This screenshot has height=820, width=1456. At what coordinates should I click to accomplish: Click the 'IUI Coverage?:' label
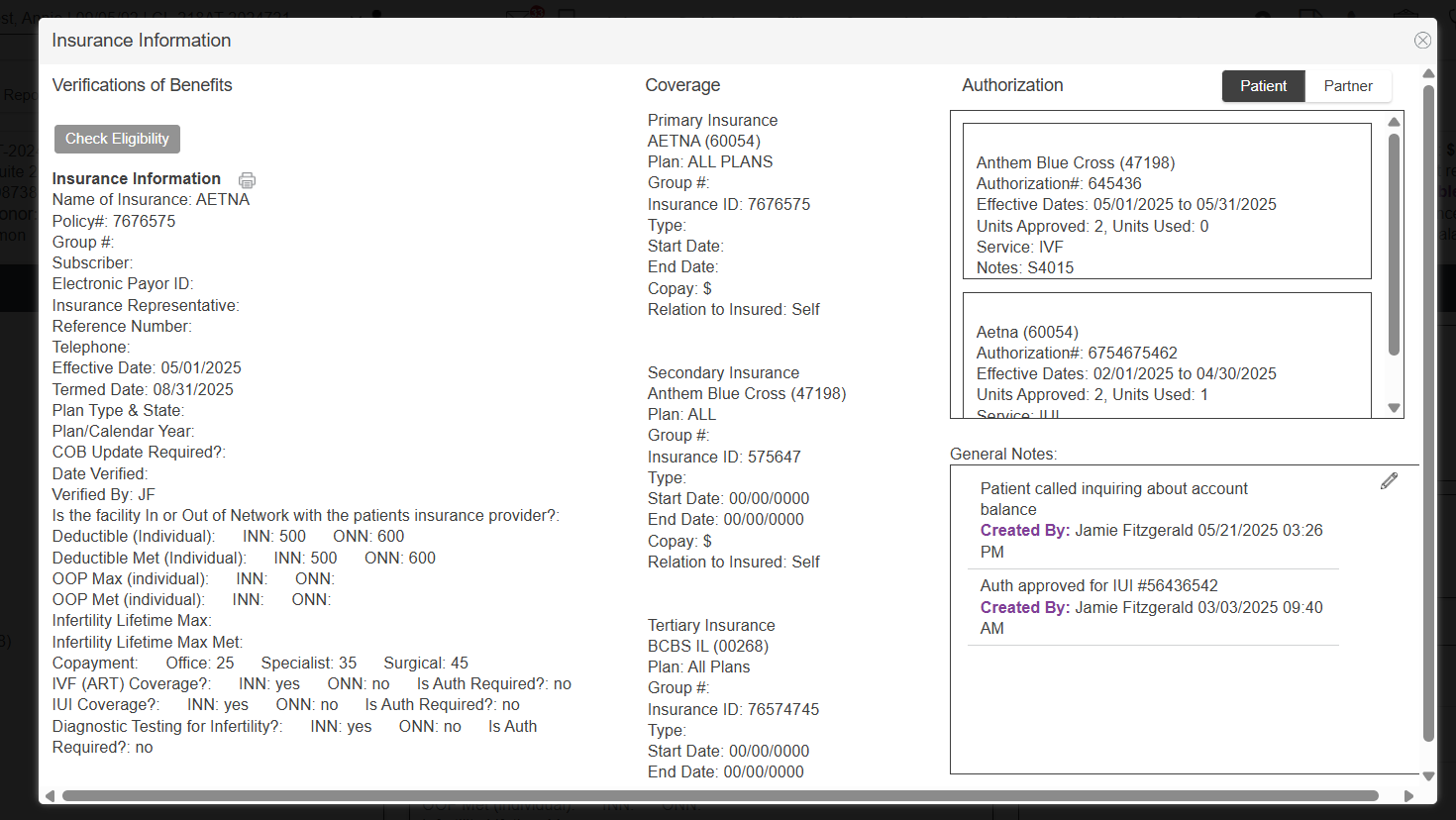(x=106, y=704)
